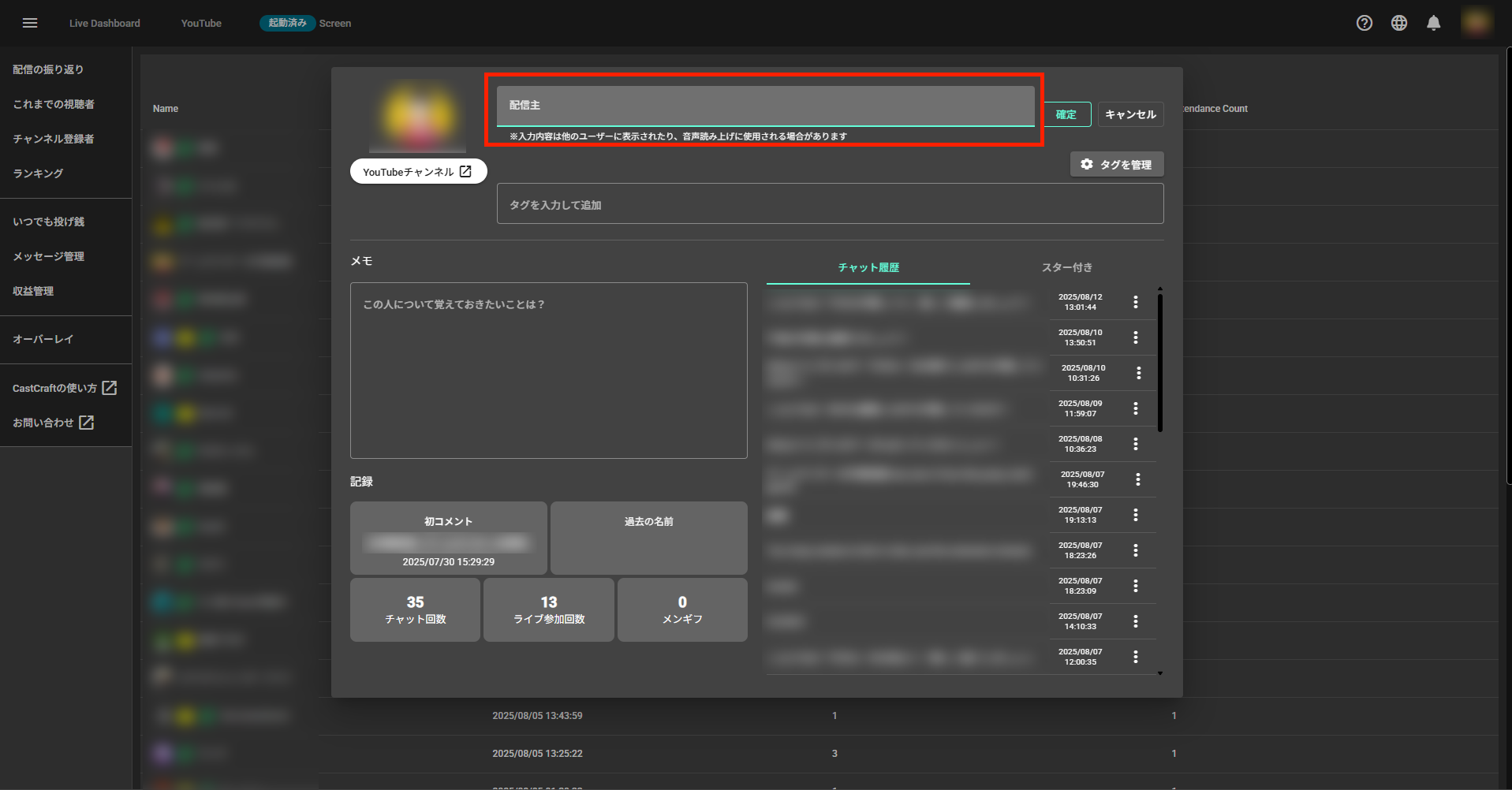Select the 2025/08/05 13:43:59 table cell
Viewport: 1512px width, 790px height.
coord(537,716)
